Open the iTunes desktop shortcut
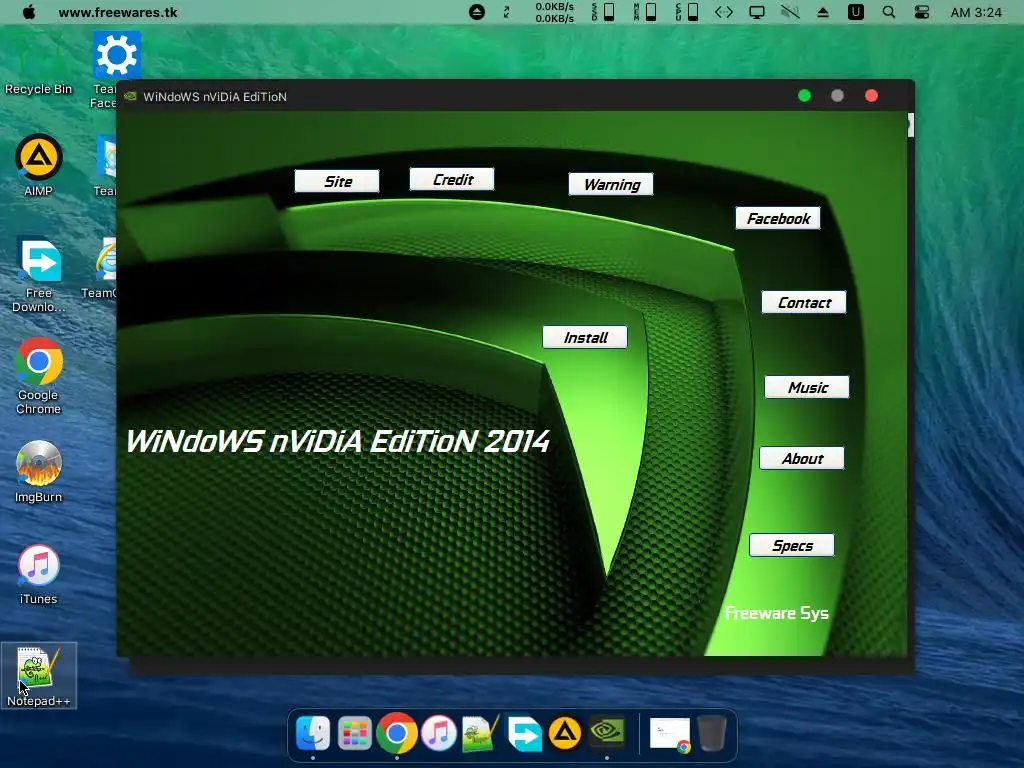 coord(39,575)
